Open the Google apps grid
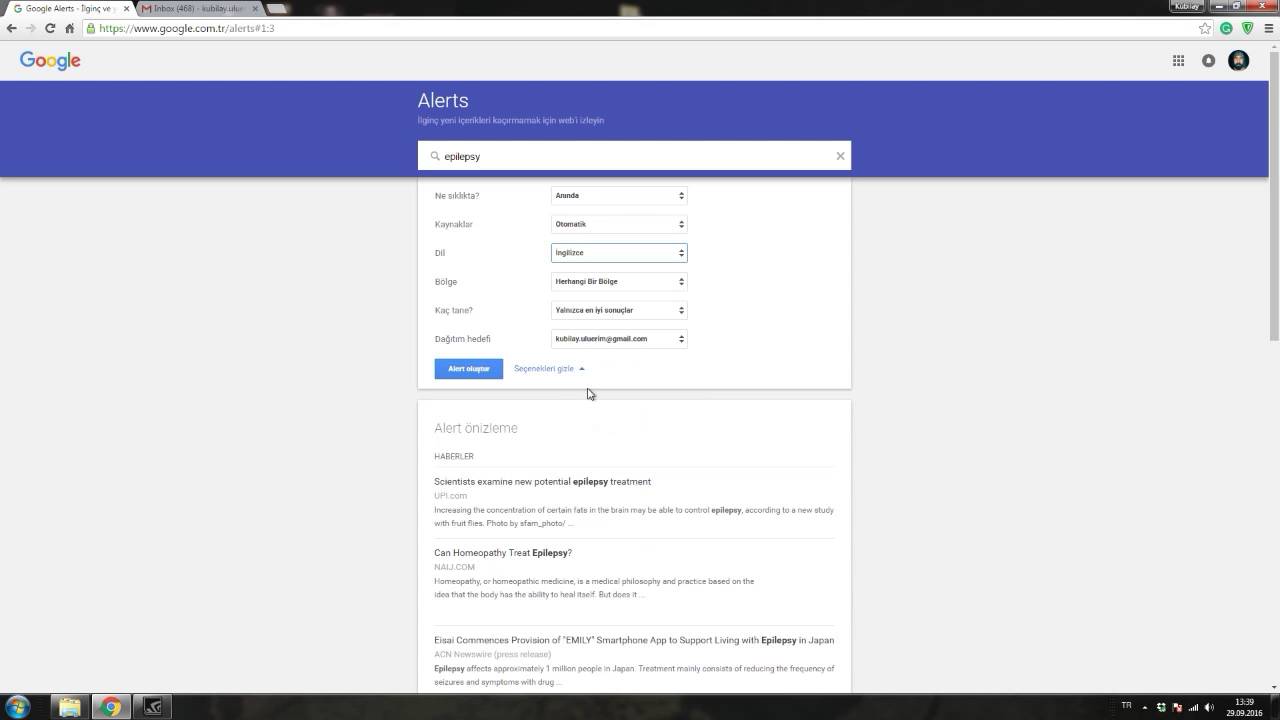The width and height of the screenshot is (1280, 720). point(1178,61)
